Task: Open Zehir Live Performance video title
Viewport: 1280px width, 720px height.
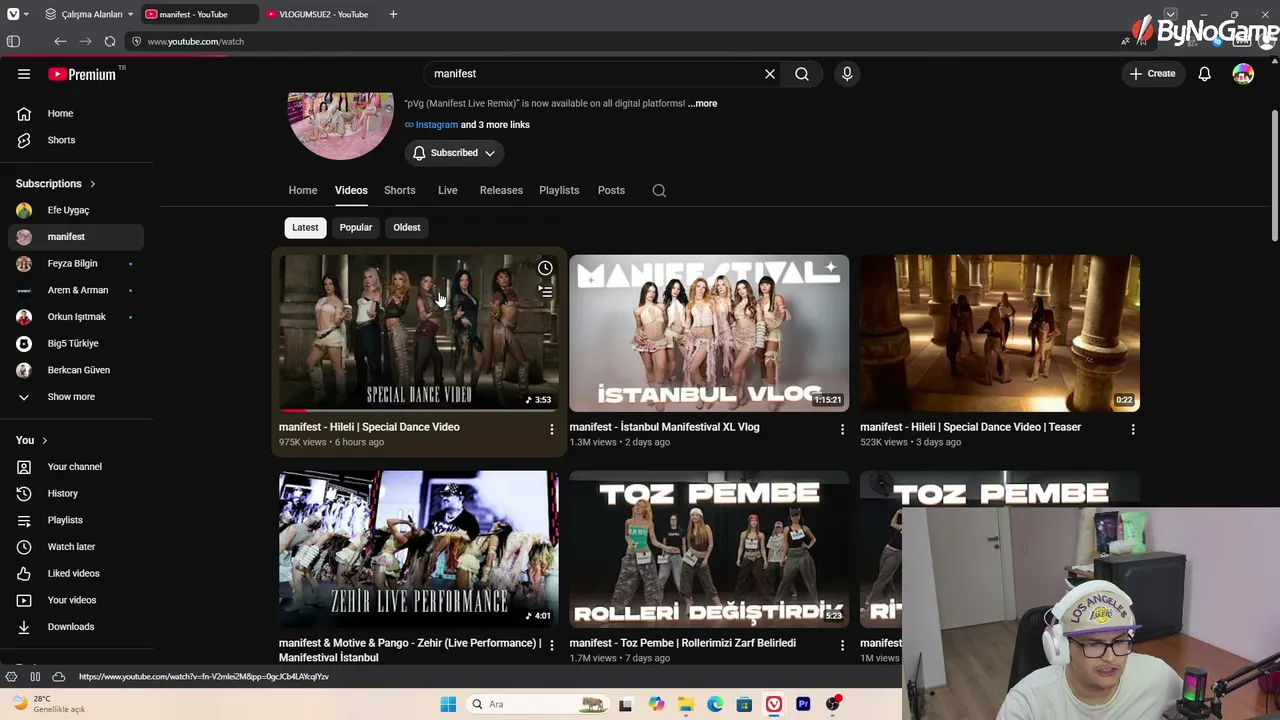Action: 410,650
